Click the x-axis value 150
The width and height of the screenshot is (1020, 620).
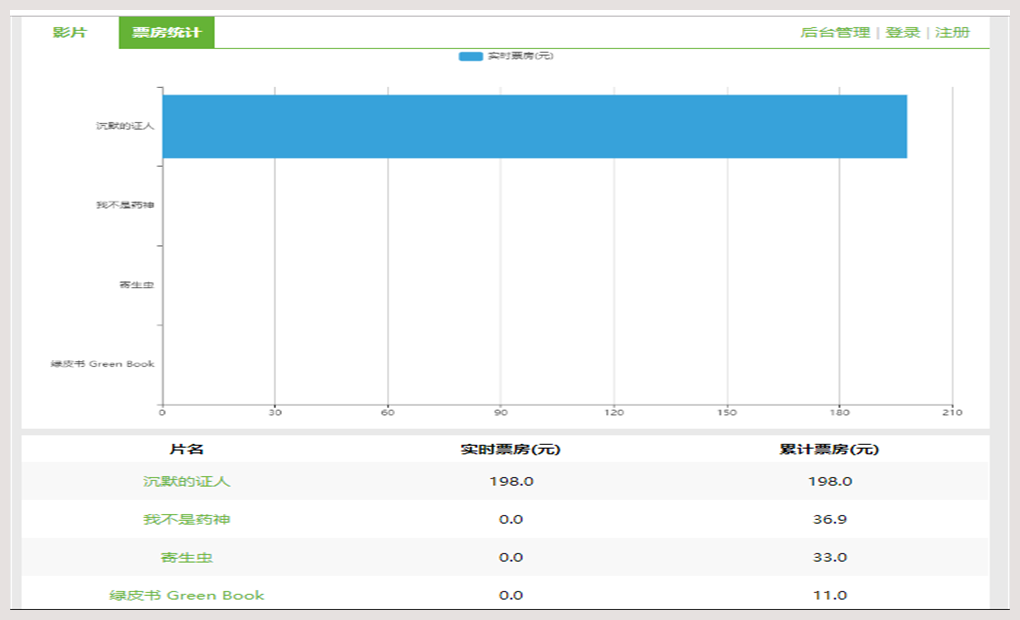click(727, 412)
